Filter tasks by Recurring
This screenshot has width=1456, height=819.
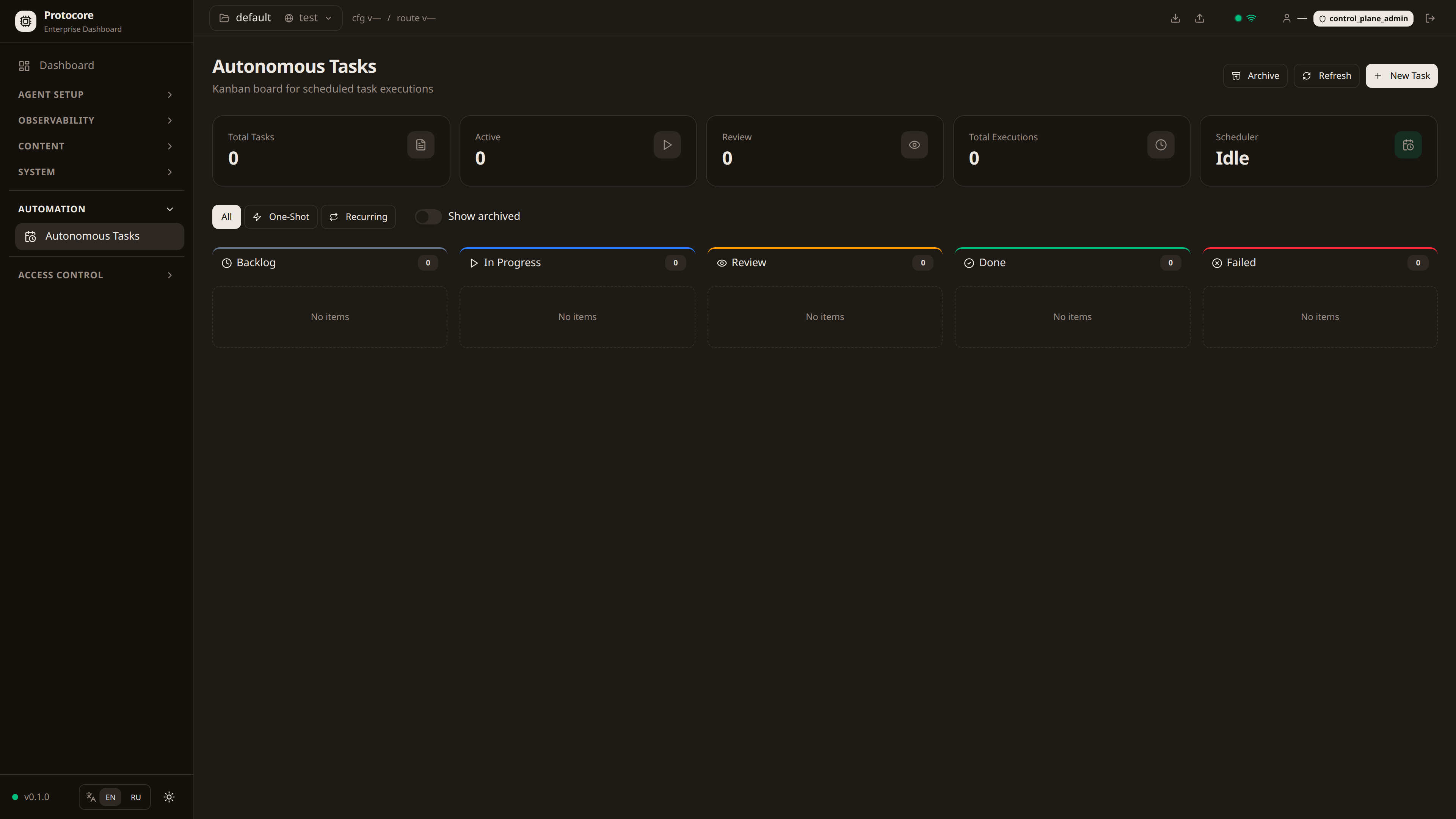click(358, 217)
